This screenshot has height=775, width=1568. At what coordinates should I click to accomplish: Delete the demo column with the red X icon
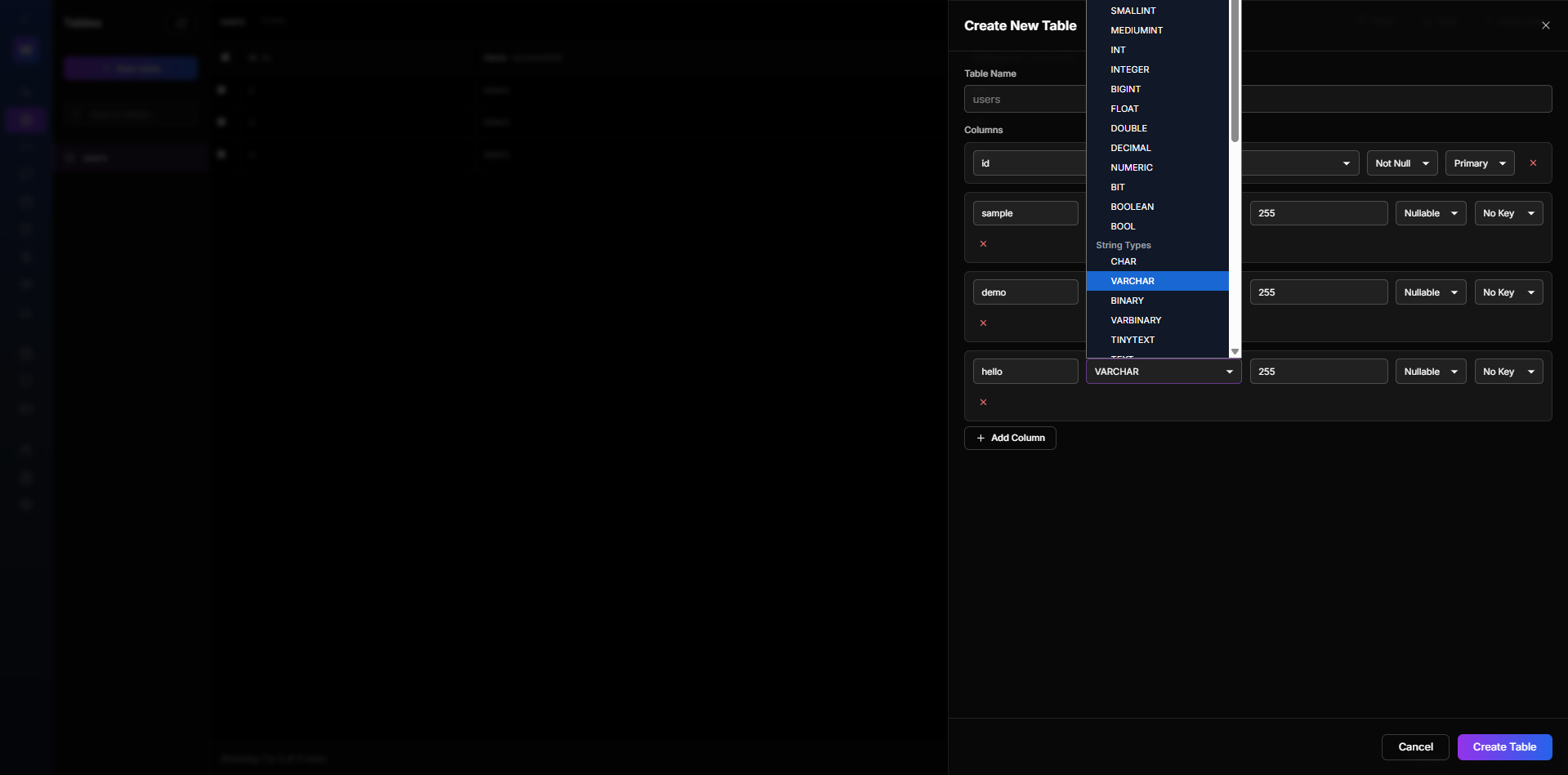click(x=983, y=323)
